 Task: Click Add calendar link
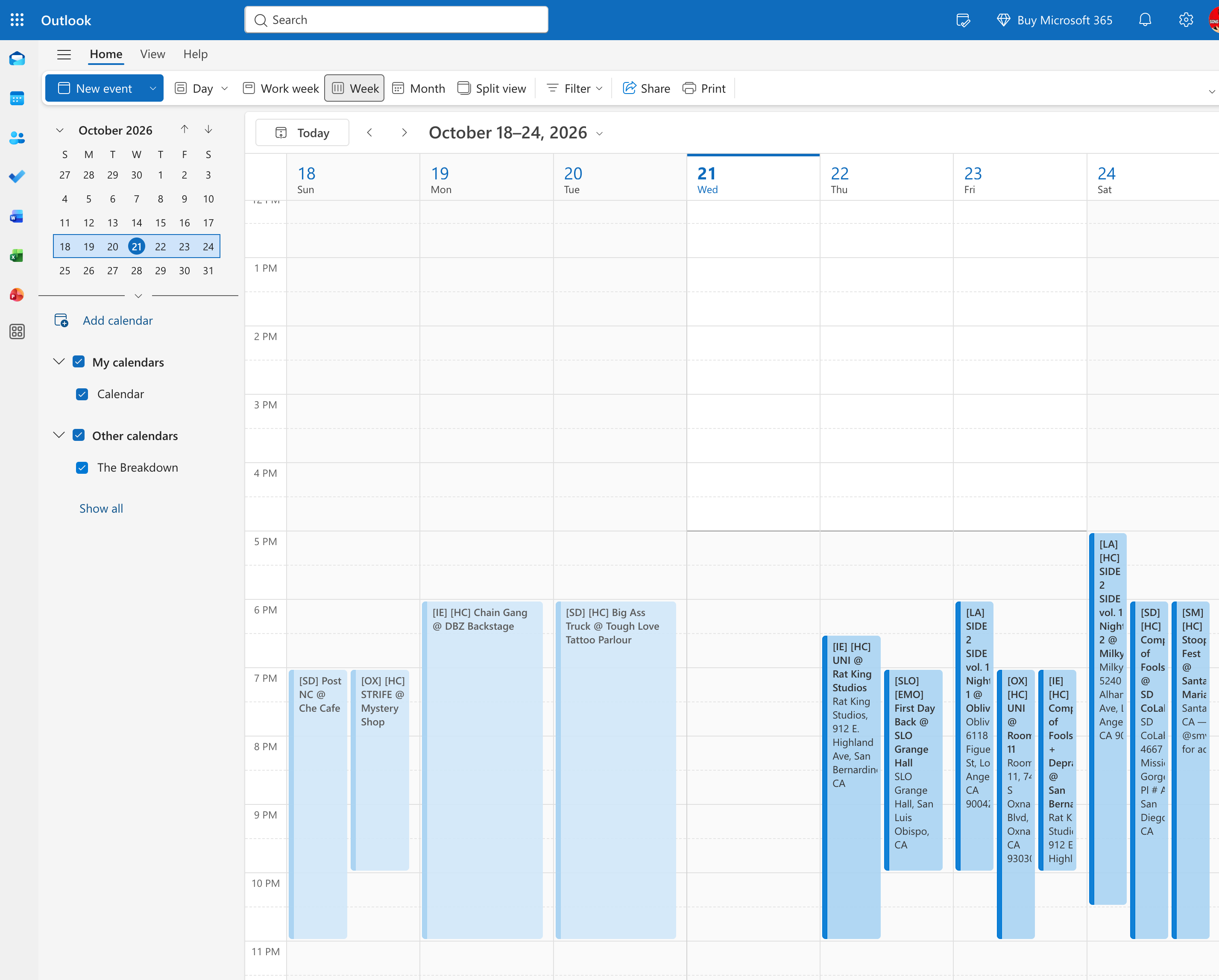117,321
